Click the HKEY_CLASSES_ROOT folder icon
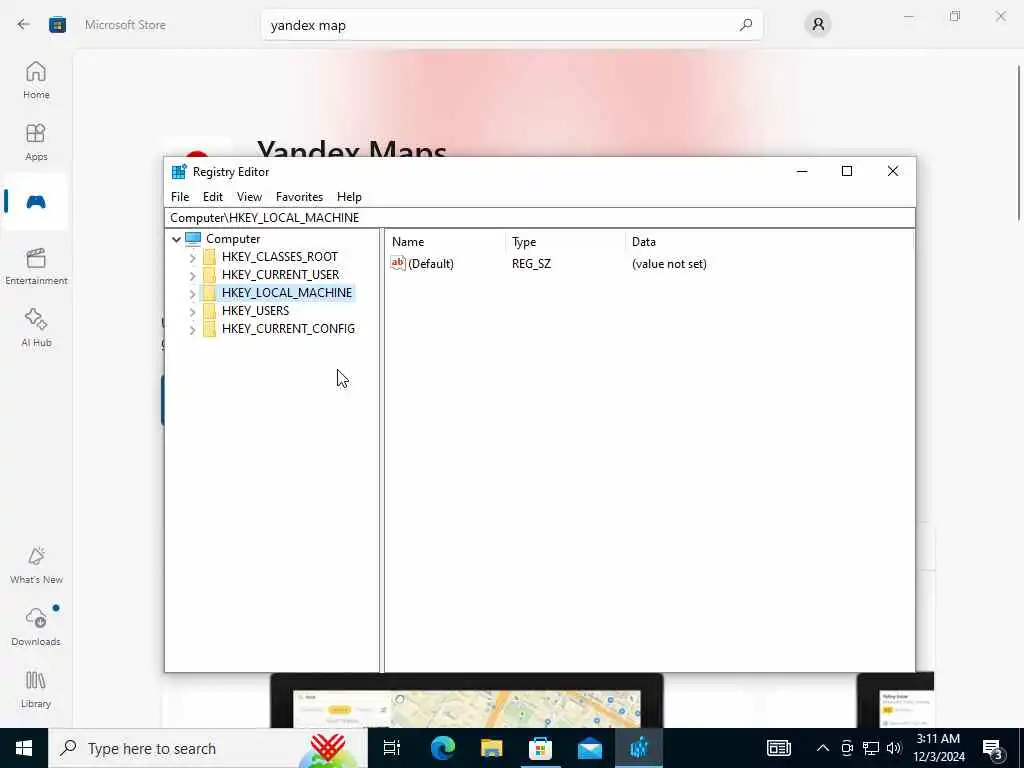 (x=209, y=257)
